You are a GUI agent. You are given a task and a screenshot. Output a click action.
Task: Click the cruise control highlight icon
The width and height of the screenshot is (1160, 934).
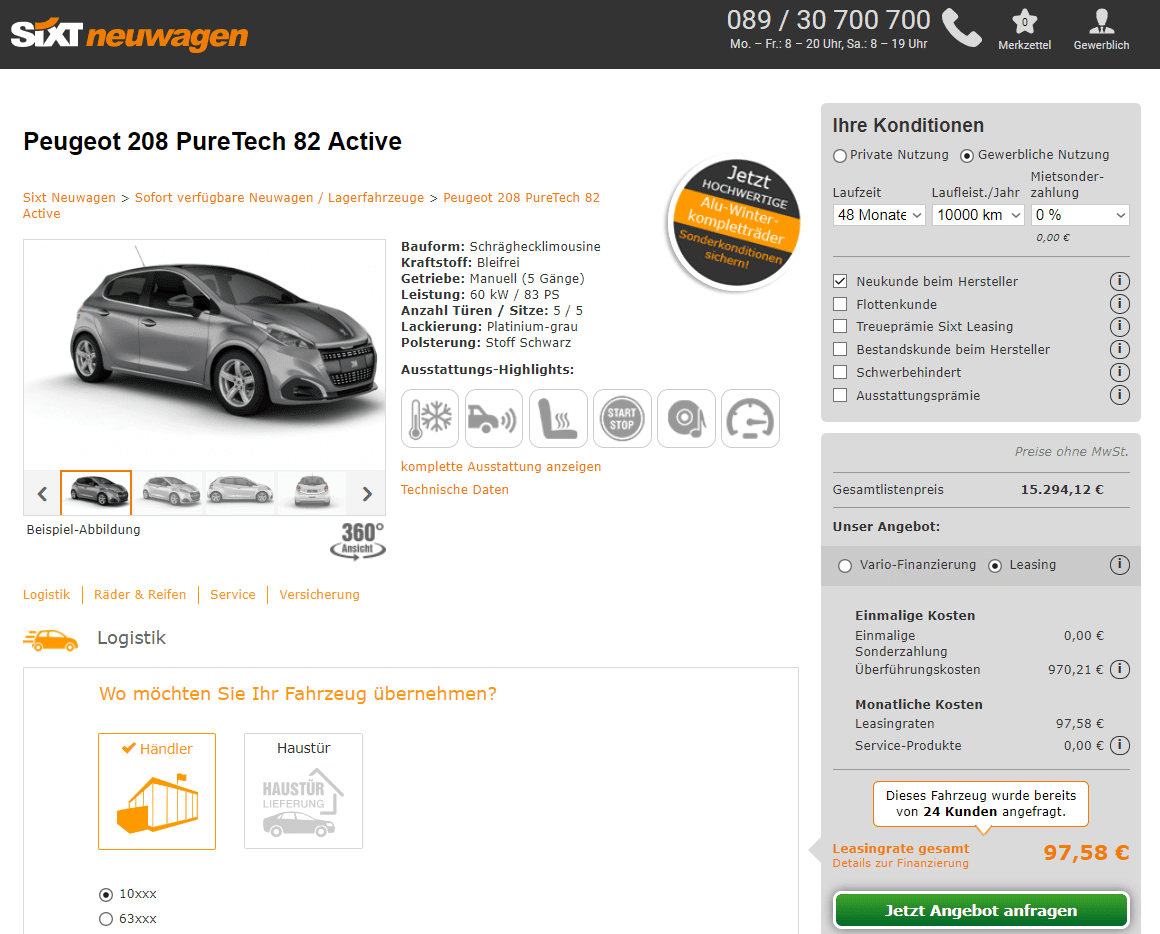pos(750,419)
